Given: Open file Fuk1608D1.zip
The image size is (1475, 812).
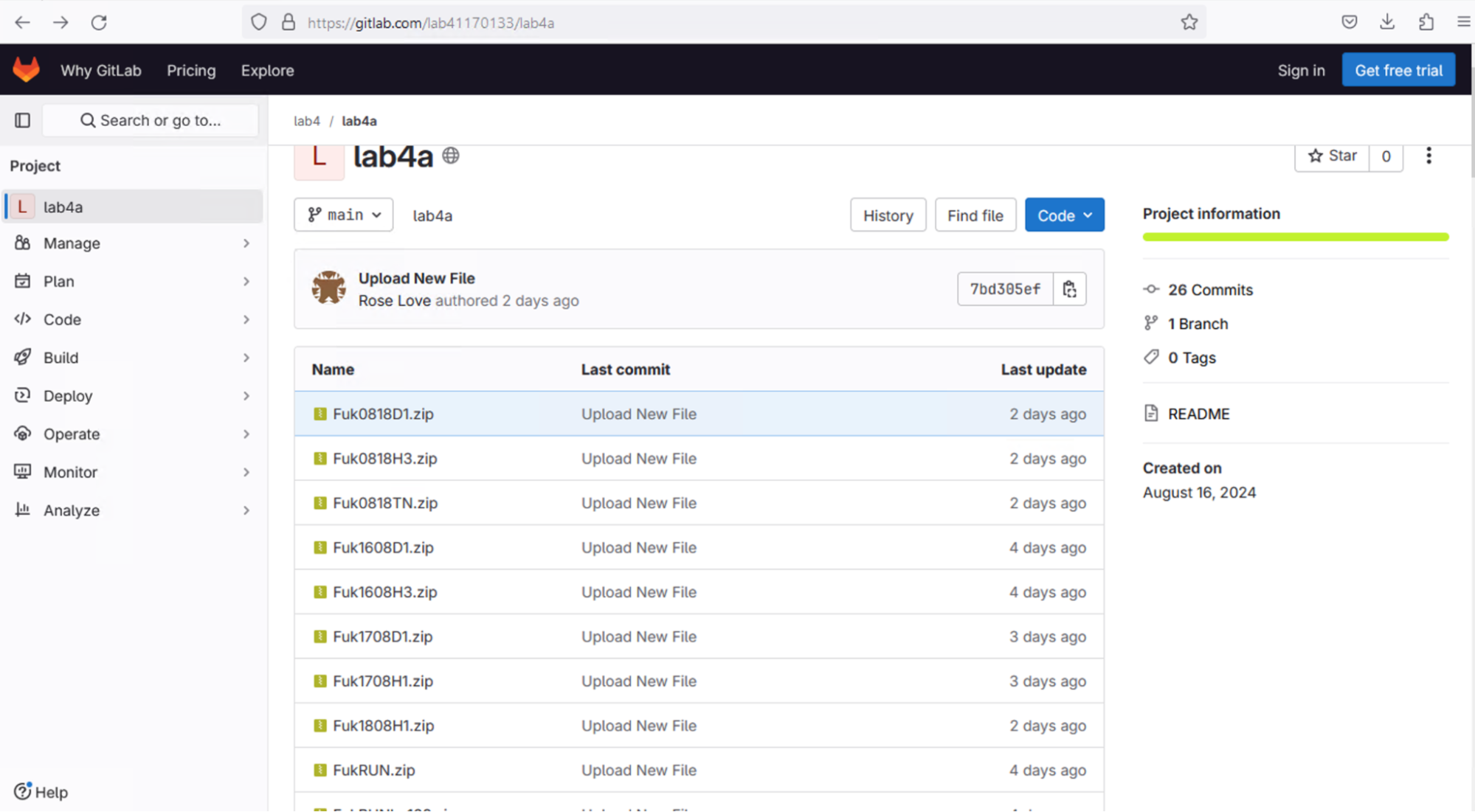Looking at the screenshot, I should 383,547.
